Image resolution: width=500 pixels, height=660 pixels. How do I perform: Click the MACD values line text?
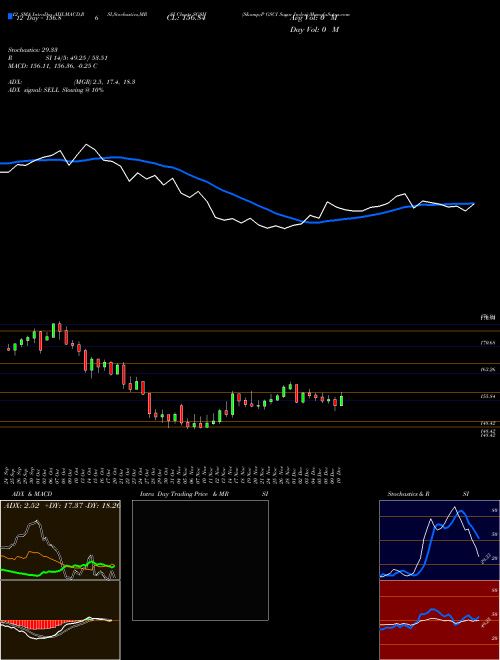[x=53, y=66]
